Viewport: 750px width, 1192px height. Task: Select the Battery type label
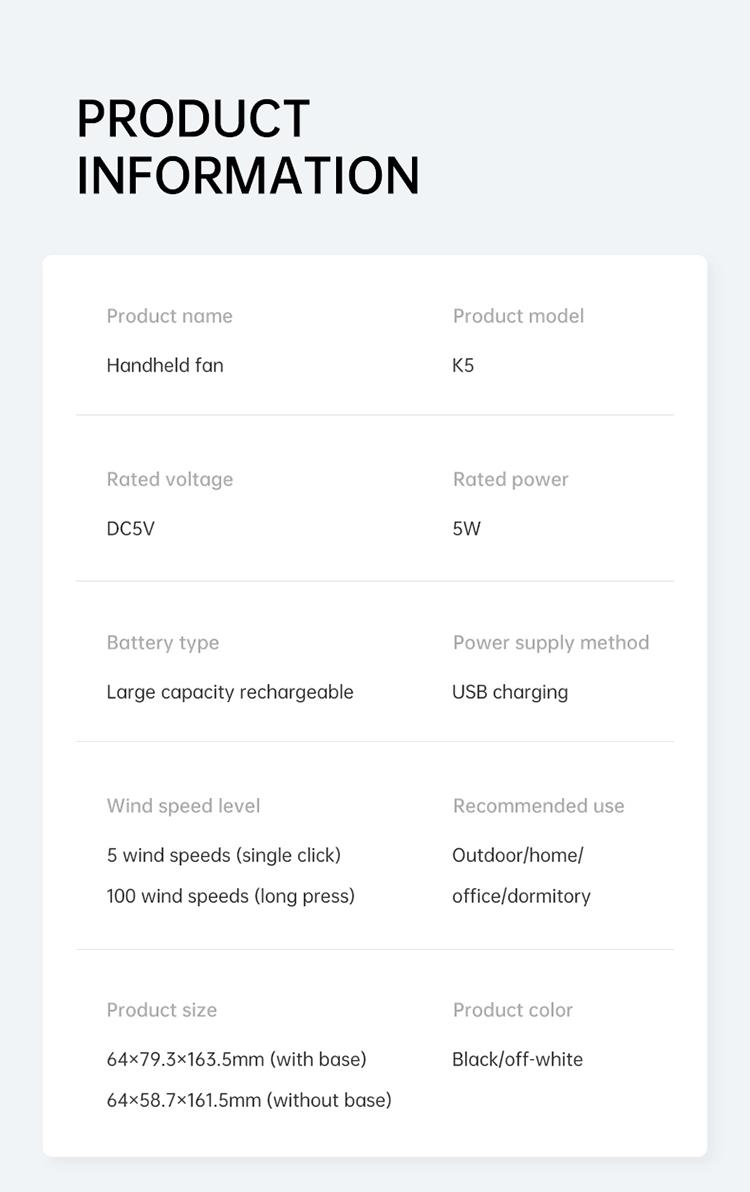click(162, 642)
